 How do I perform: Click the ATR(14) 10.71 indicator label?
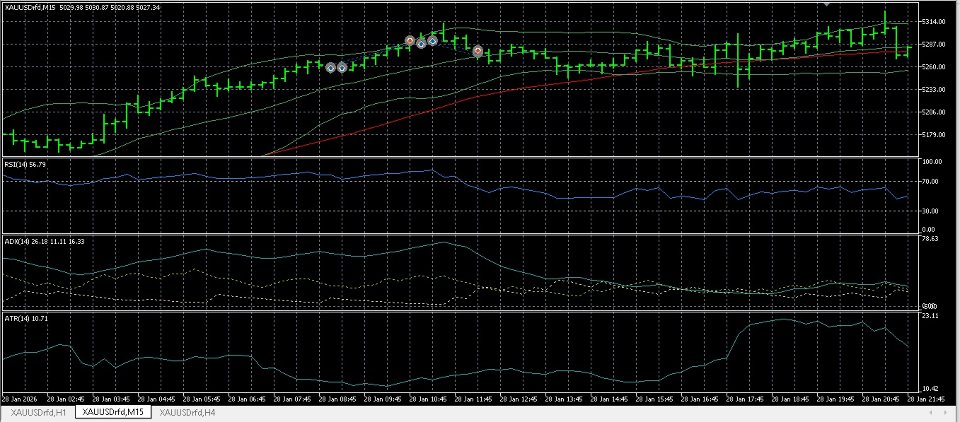coord(26,318)
